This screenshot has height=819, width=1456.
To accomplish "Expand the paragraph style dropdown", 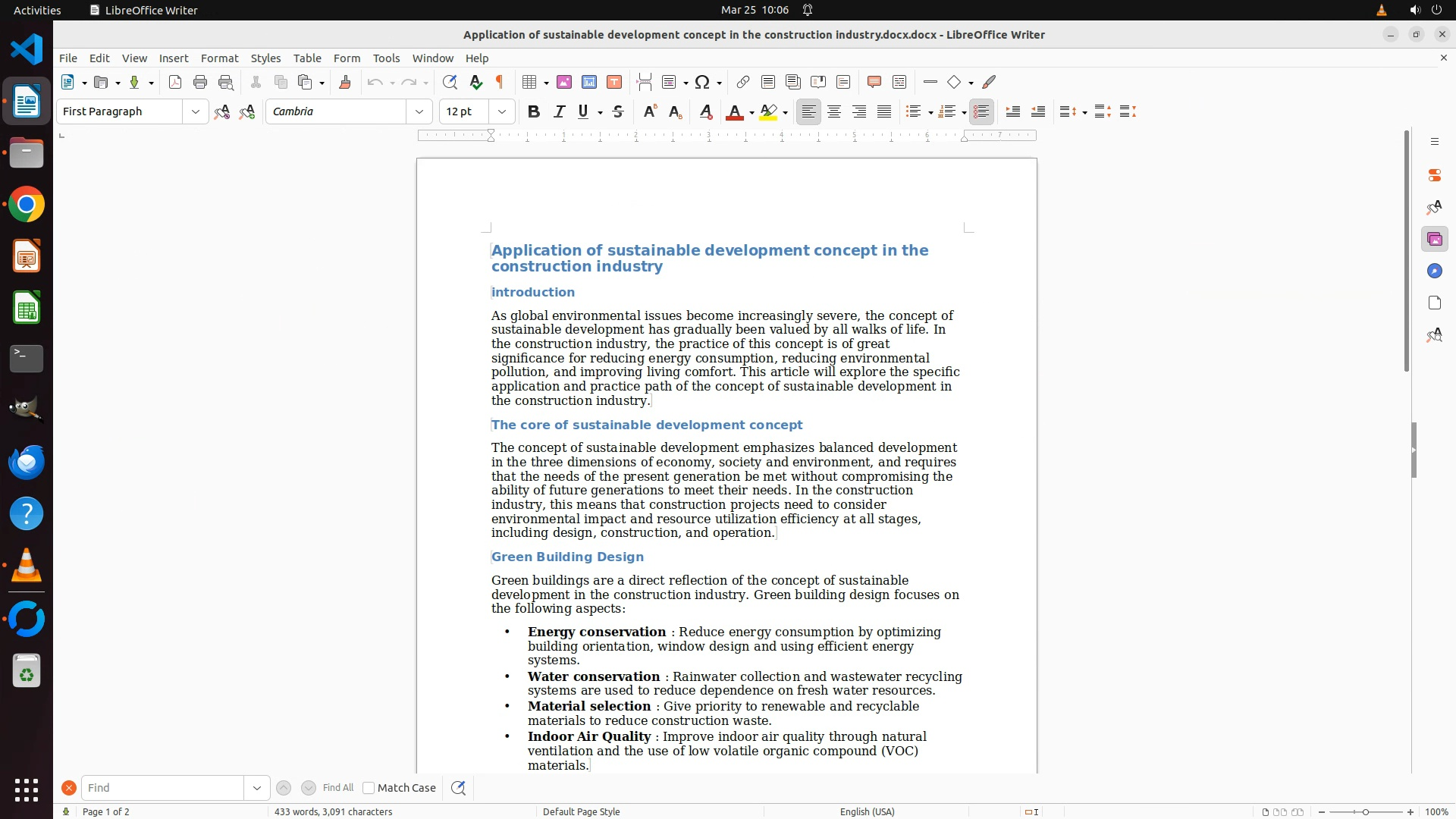I will (x=195, y=111).
